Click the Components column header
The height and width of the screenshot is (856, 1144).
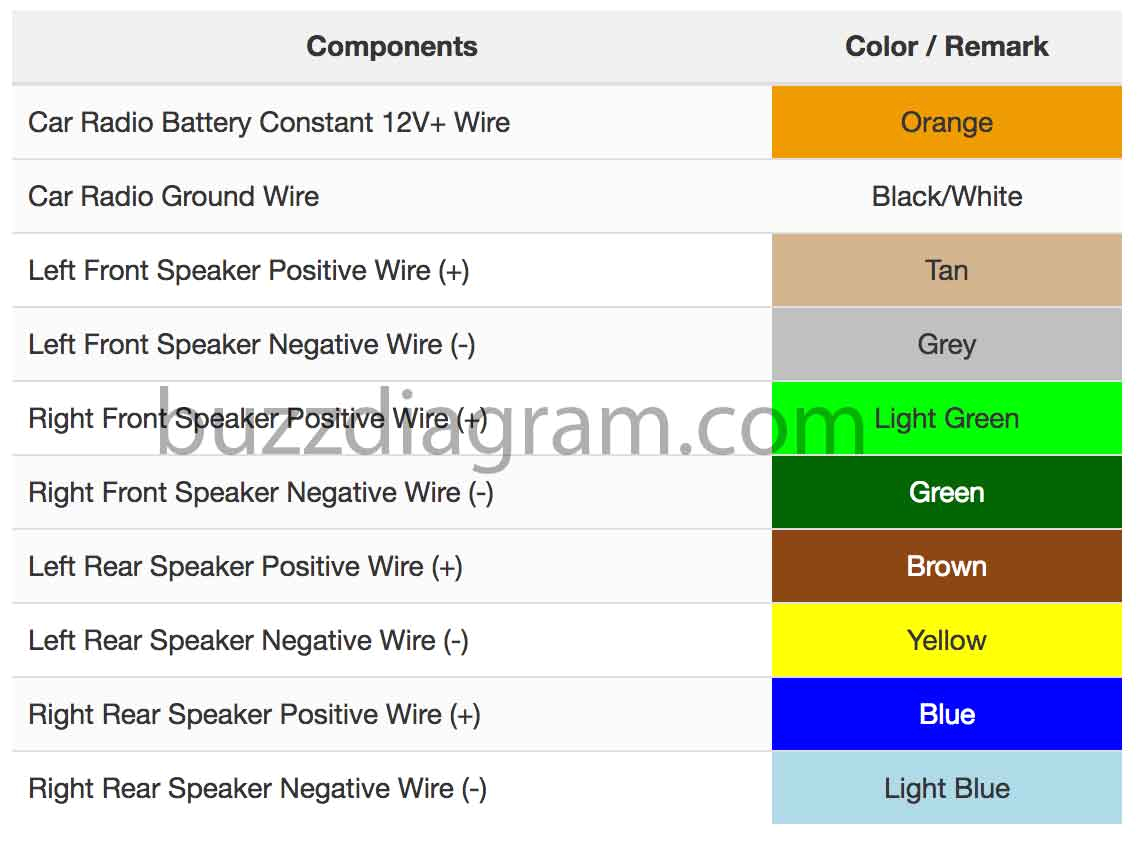pos(391,47)
